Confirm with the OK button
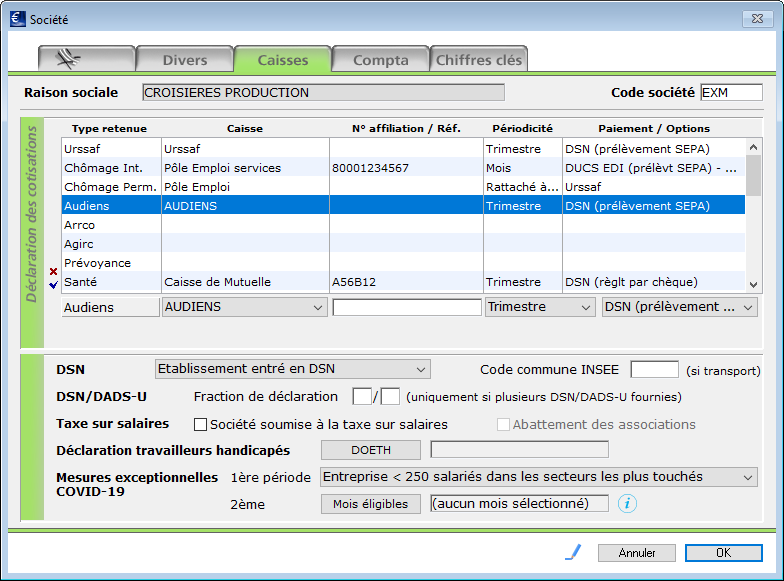784x581 pixels. pos(724,552)
